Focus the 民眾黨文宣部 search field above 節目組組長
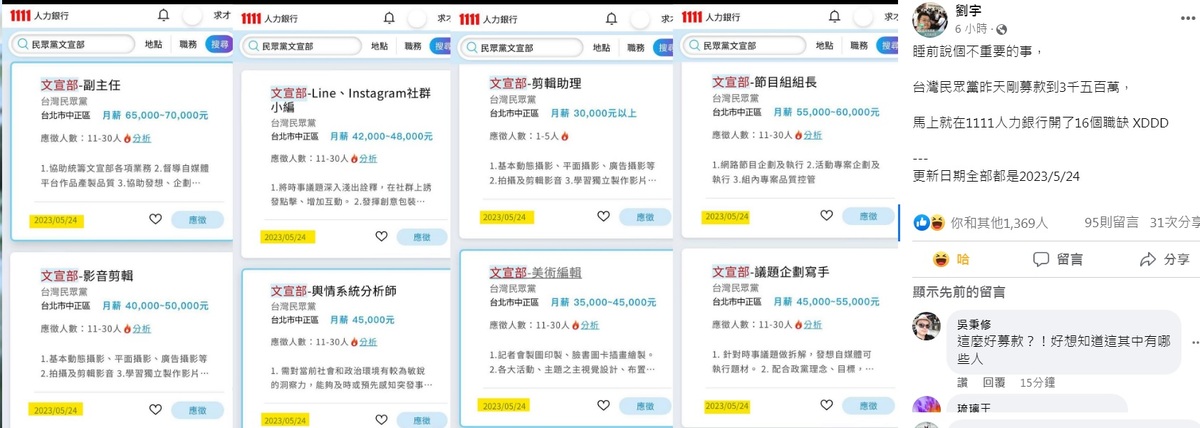This screenshot has height=428, width=1200. pos(744,47)
